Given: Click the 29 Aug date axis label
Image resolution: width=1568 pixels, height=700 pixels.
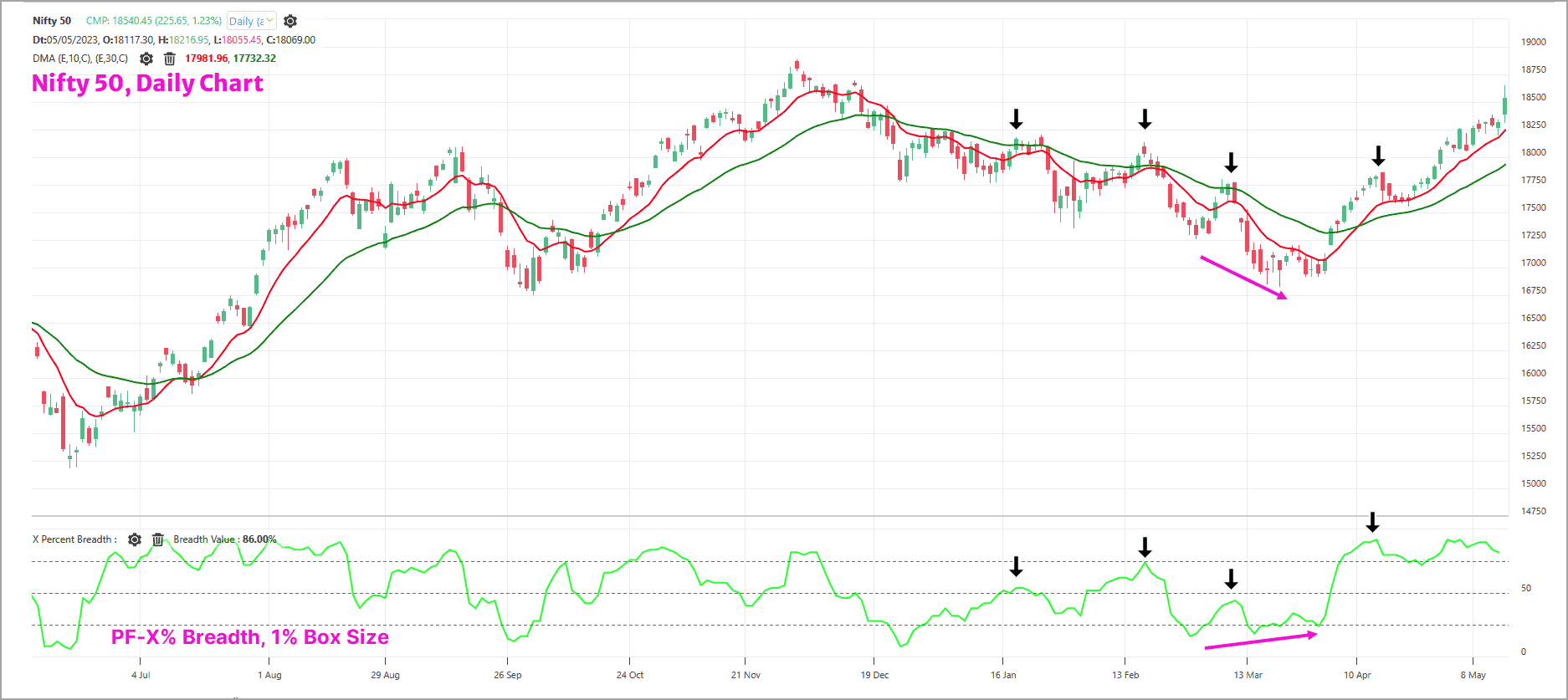Looking at the screenshot, I should point(385,675).
